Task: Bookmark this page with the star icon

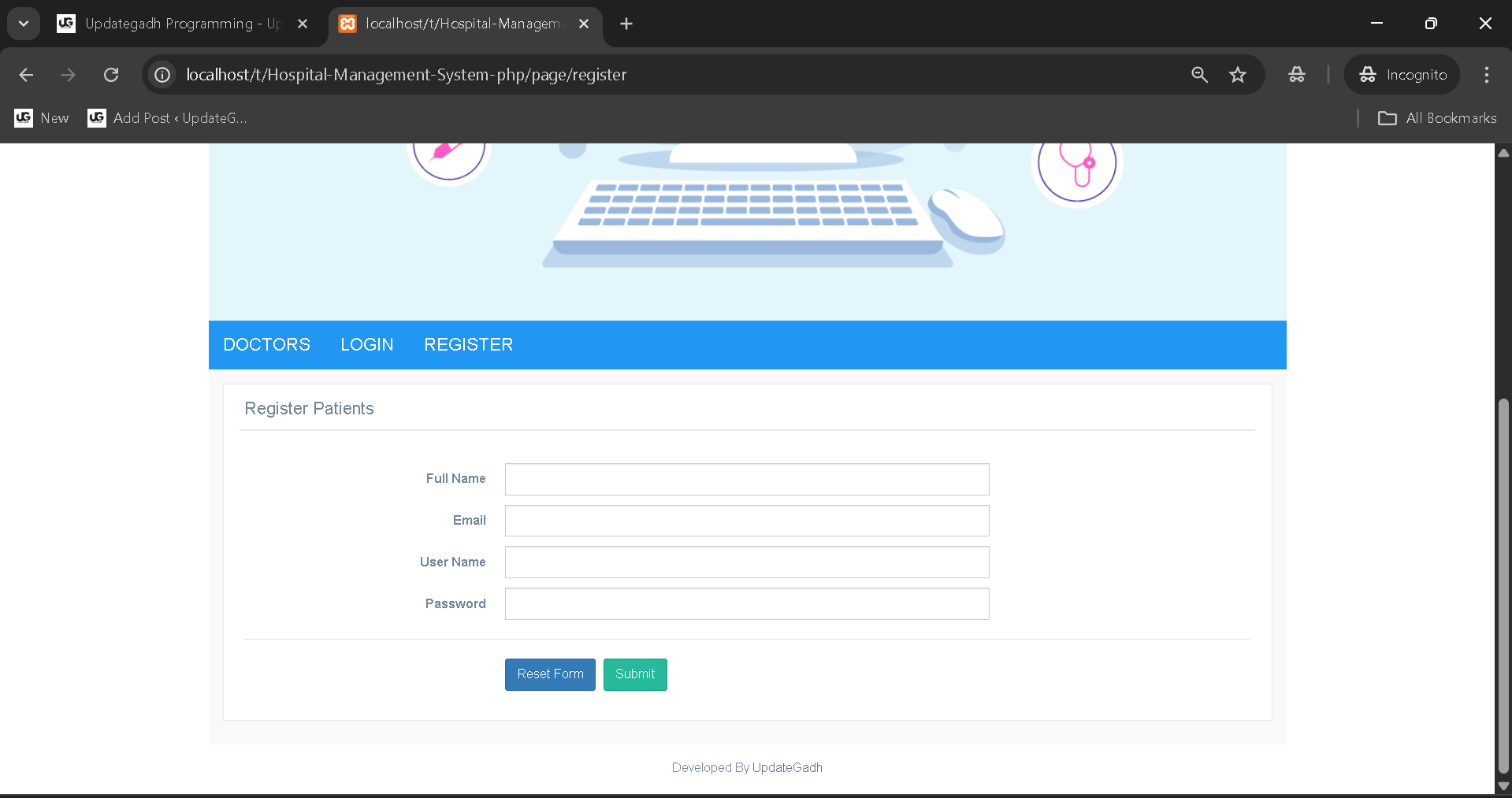Action: 1238,75
